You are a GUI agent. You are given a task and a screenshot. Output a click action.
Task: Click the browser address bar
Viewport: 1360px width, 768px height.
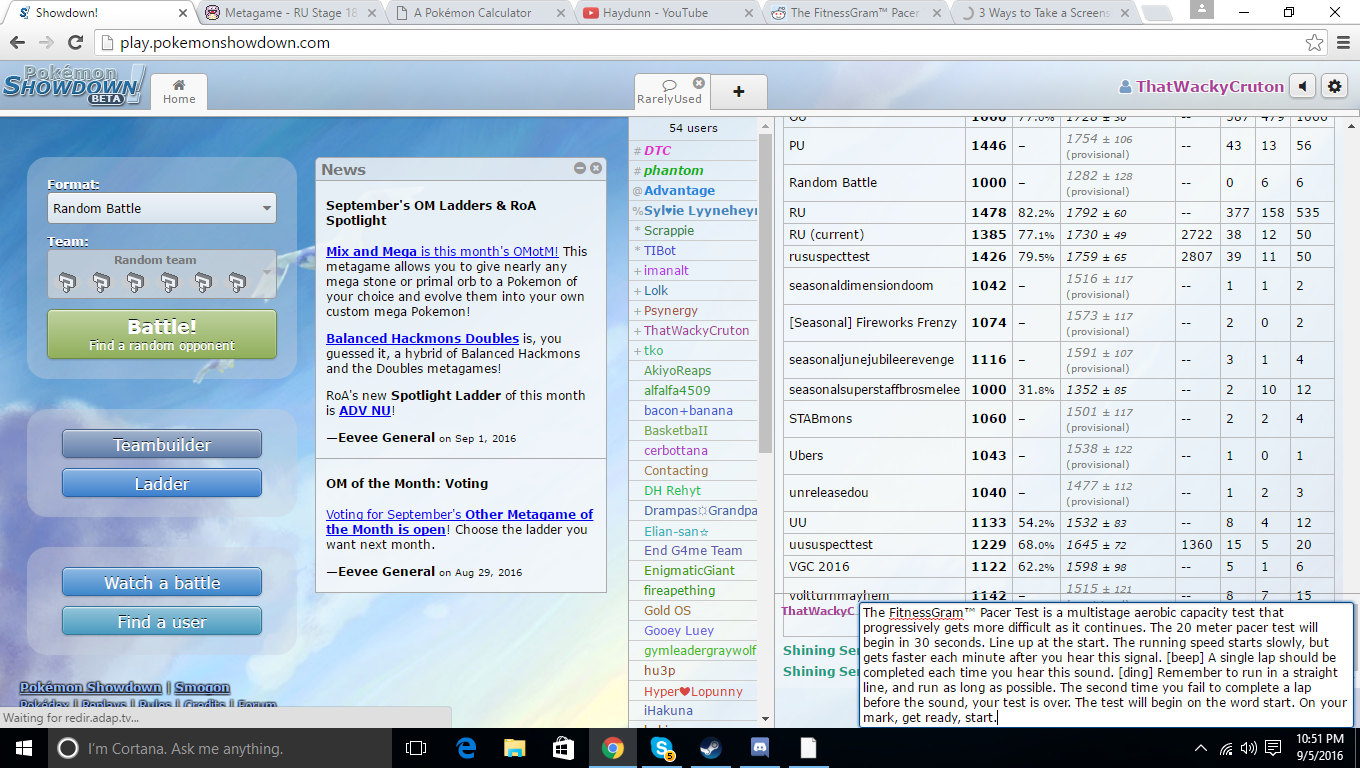click(x=700, y=43)
